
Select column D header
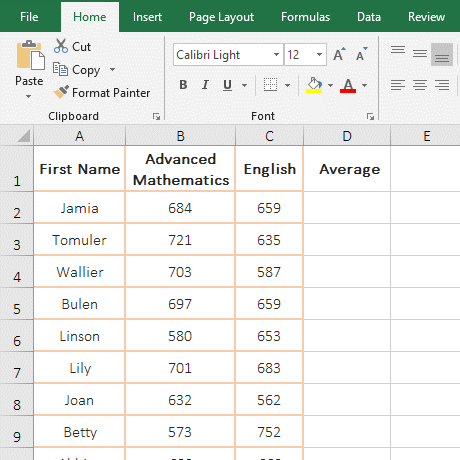click(347, 136)
